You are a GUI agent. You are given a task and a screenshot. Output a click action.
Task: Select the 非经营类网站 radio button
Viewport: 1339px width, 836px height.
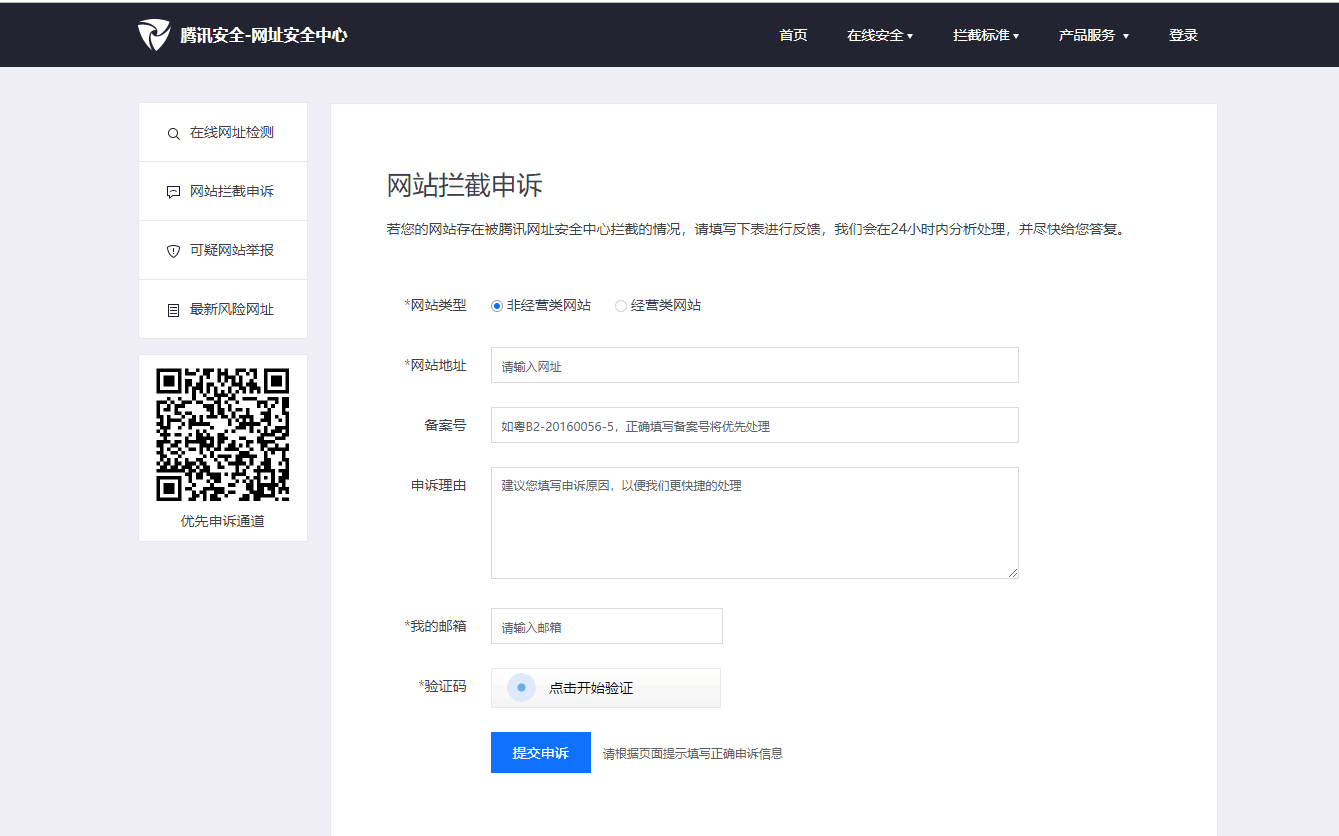(x=497, y=306)
